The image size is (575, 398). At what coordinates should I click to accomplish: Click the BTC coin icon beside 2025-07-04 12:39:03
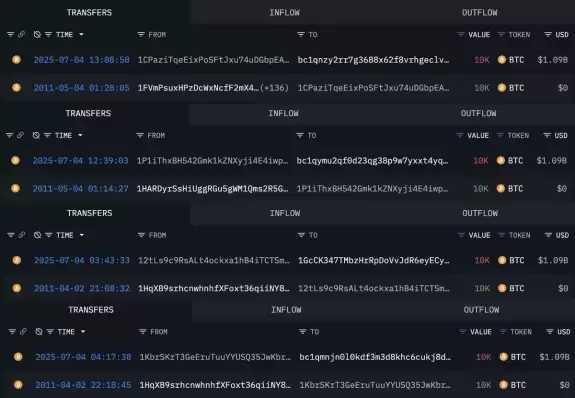pyautogui.click(x=15, y=160)
